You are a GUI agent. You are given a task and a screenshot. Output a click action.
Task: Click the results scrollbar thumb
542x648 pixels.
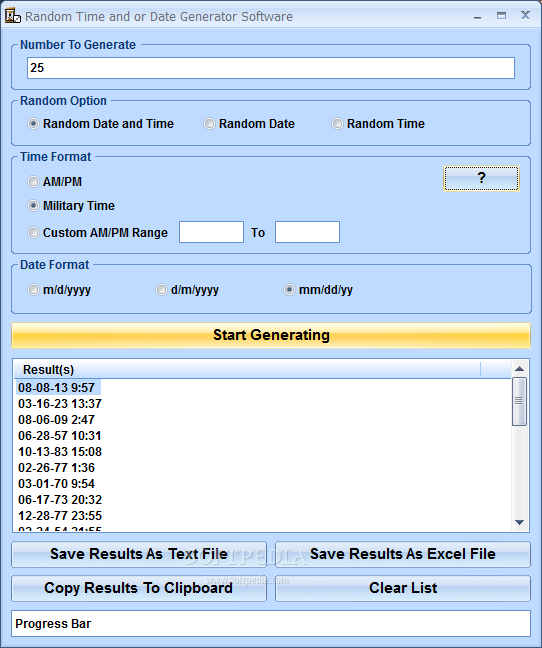519,401
